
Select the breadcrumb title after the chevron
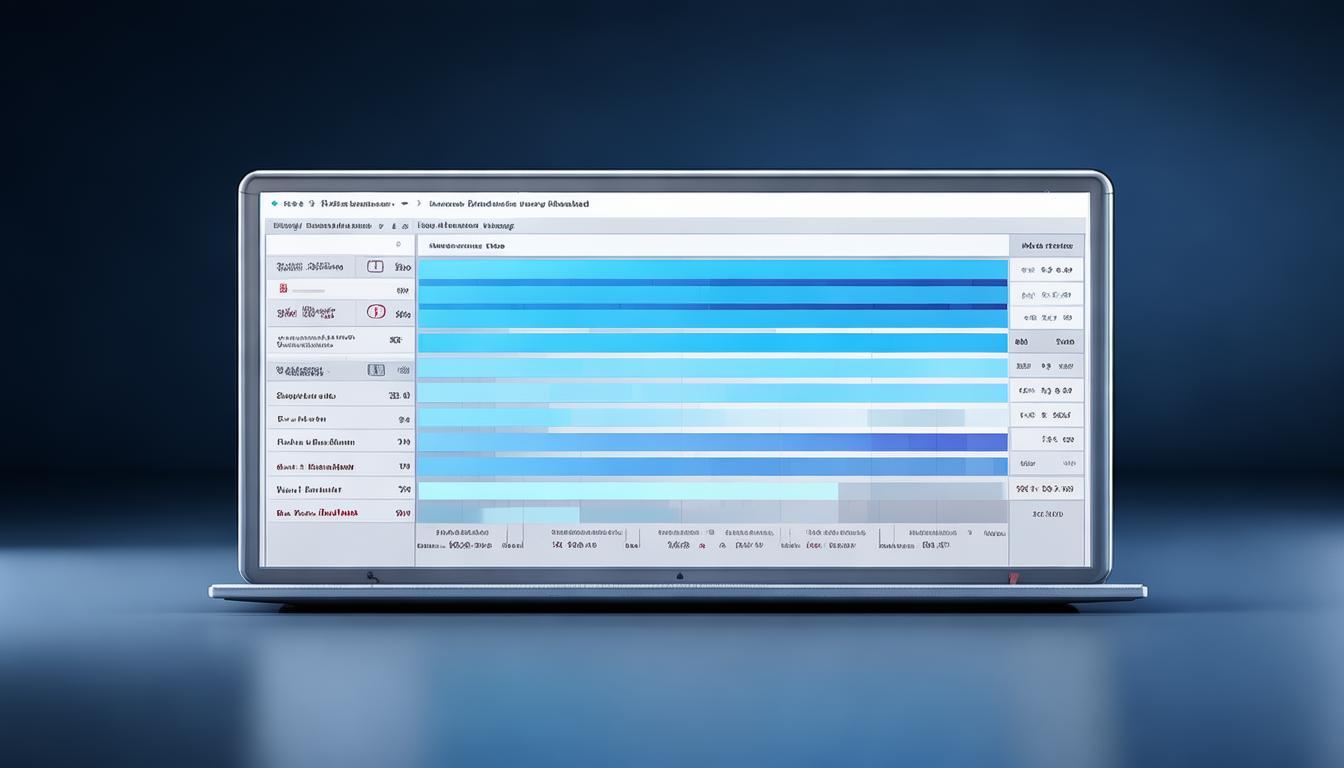tap(508, 203)
